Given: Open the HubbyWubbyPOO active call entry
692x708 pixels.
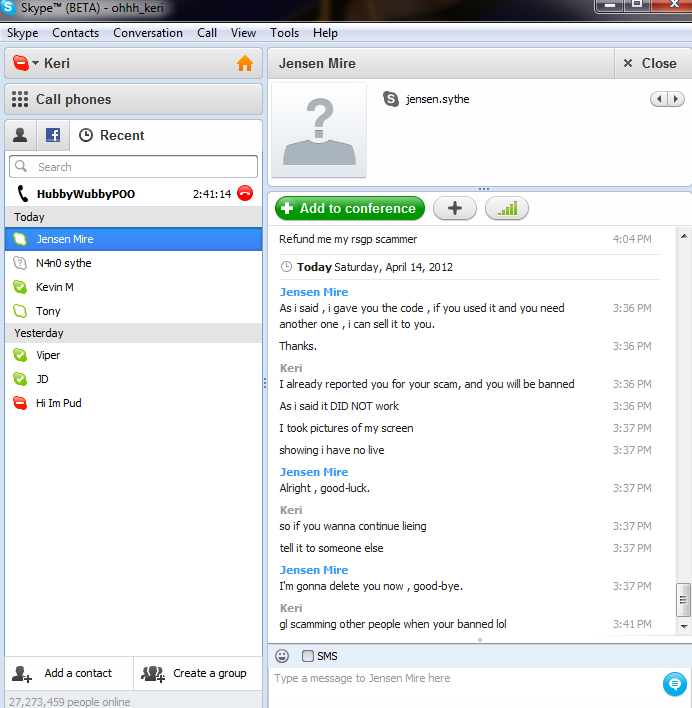Looking at the screenshot, I should pos(133,194).
